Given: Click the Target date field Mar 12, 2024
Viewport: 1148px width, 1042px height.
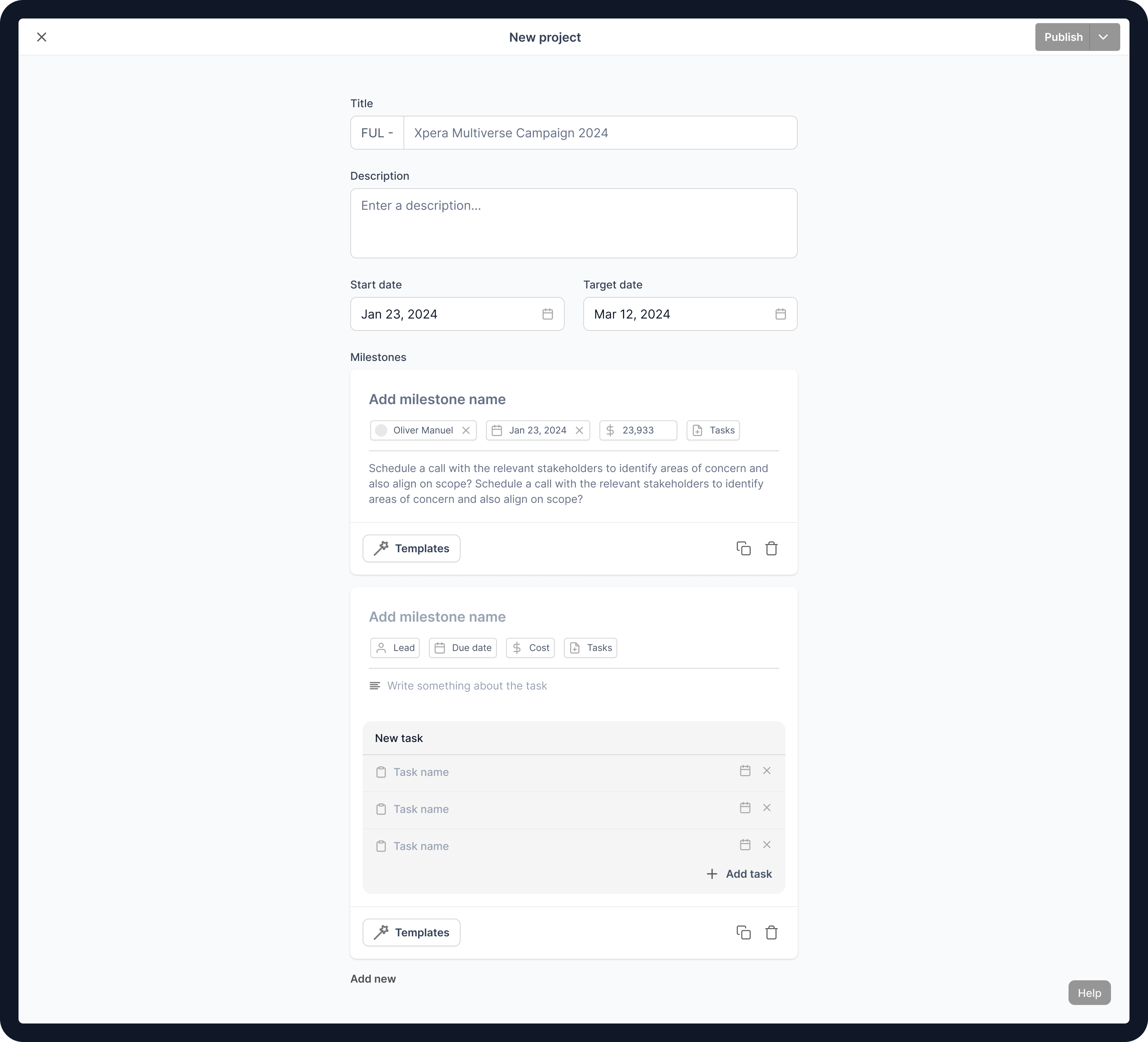Looking at the screenshot, I should click(690, 314).
